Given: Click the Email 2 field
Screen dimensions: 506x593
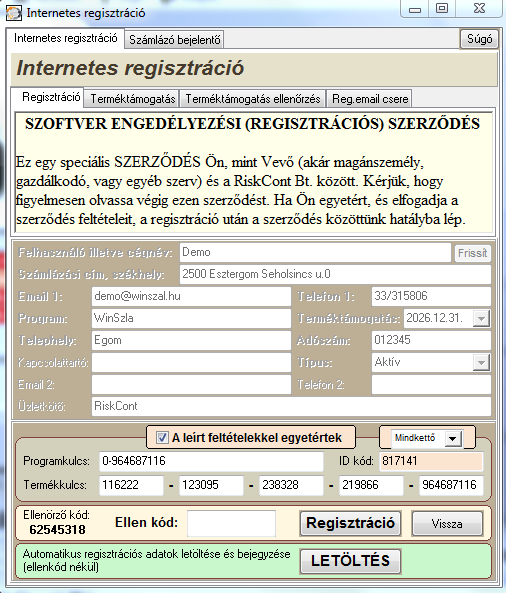Looking at the screenshot, I should (x=191, y=384).
